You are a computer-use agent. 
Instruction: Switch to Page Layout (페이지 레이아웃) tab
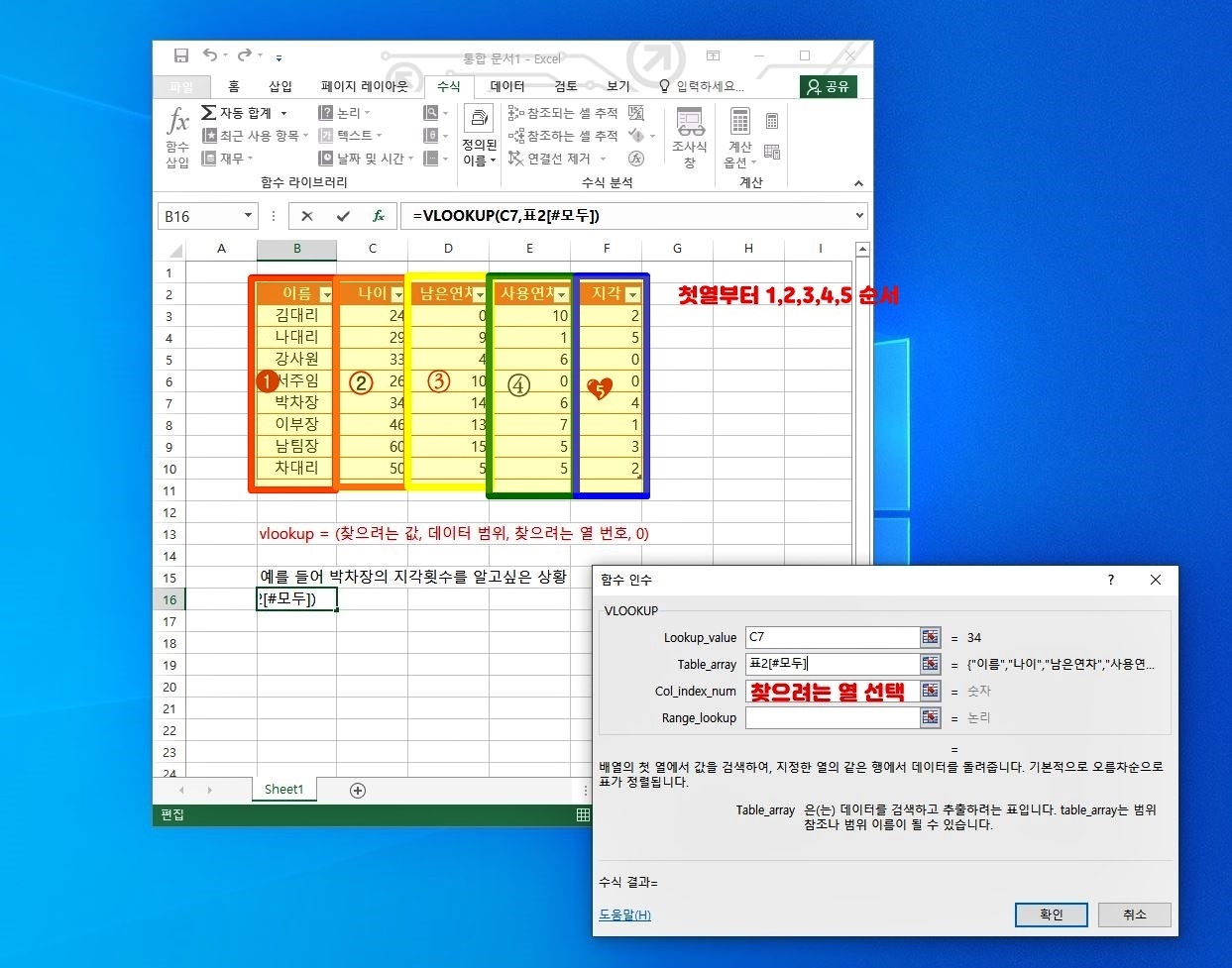coord(365,86)
